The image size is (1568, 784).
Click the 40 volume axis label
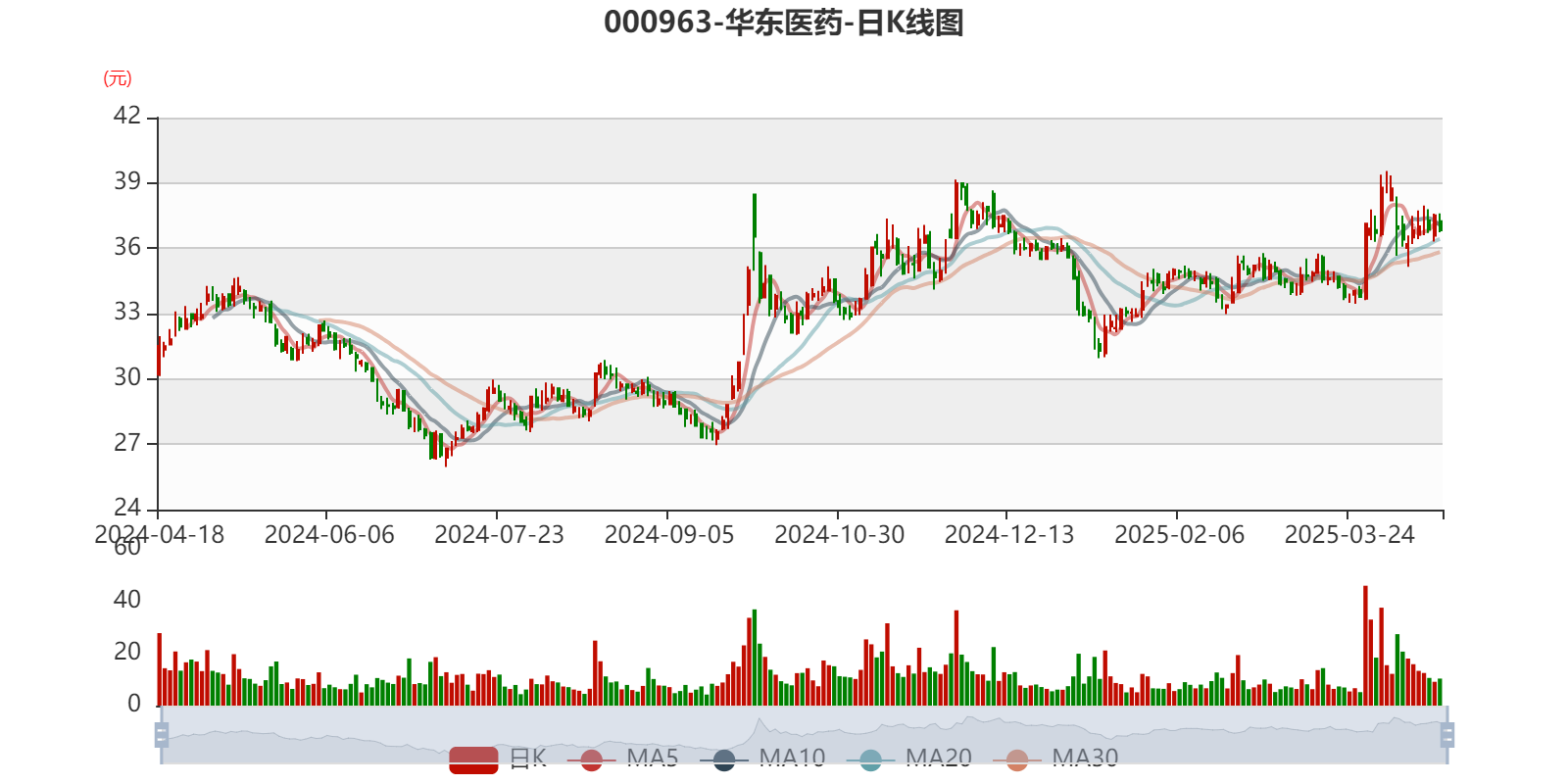(127, 600)
